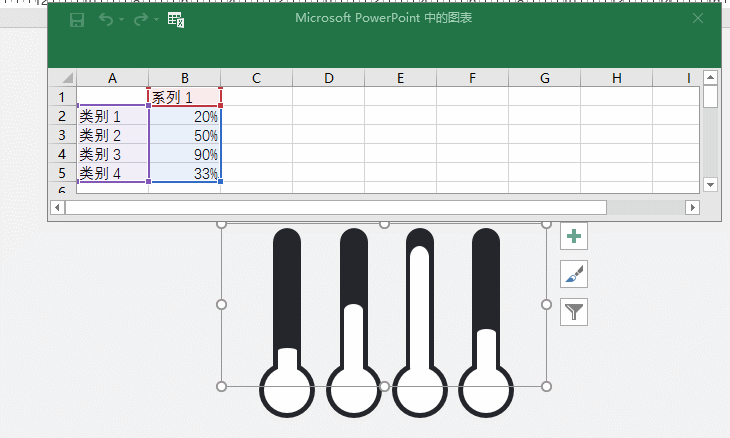The image size is (730, 438).
Task: Open Chart Styles paintbrush button
Action: (574, 274)
